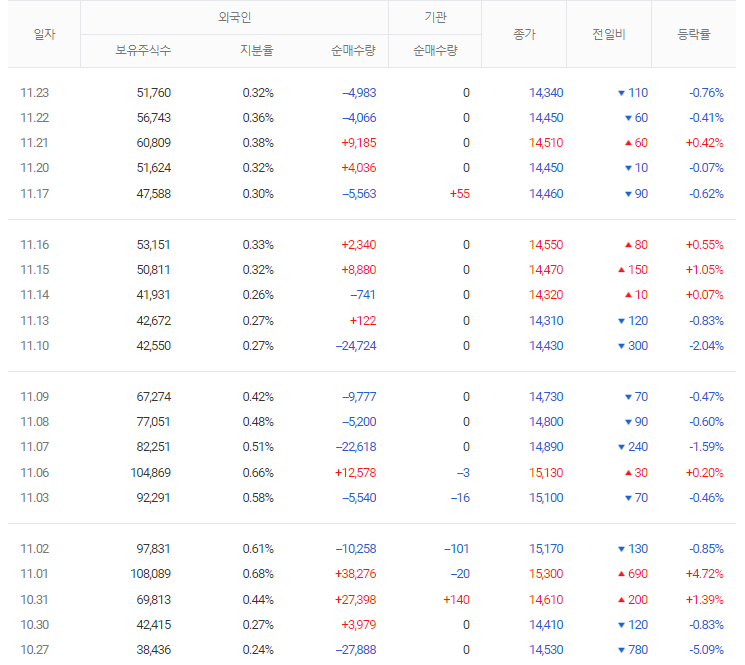Click closing price 14,340
The height and width of the screenshot is (665, 745).
click(x=546, y=93)
